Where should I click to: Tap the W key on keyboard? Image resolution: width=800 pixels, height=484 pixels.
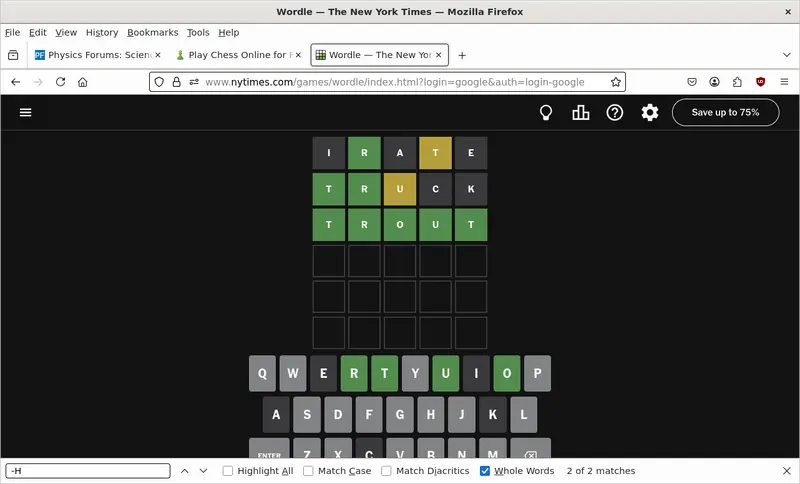tap(293, 373)
